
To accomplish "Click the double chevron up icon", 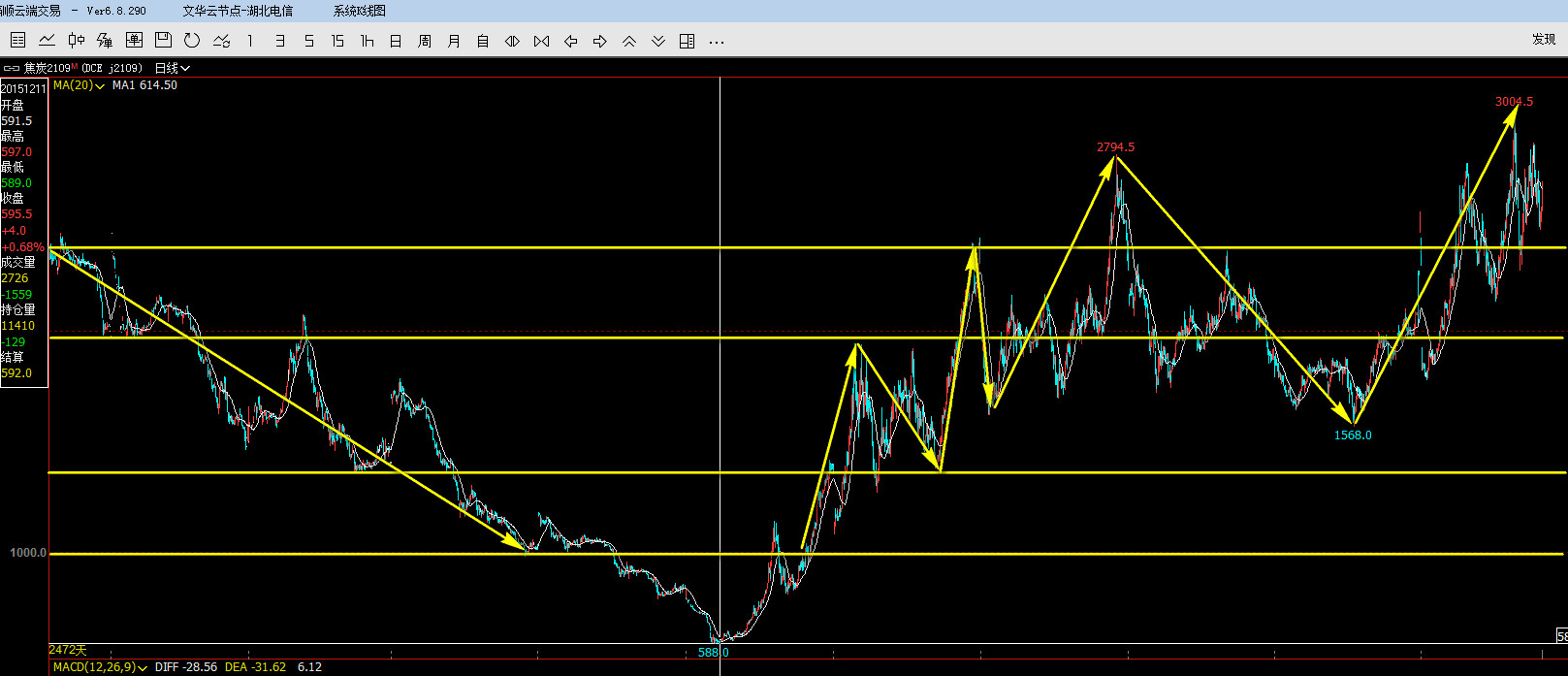I will [628, 41].
